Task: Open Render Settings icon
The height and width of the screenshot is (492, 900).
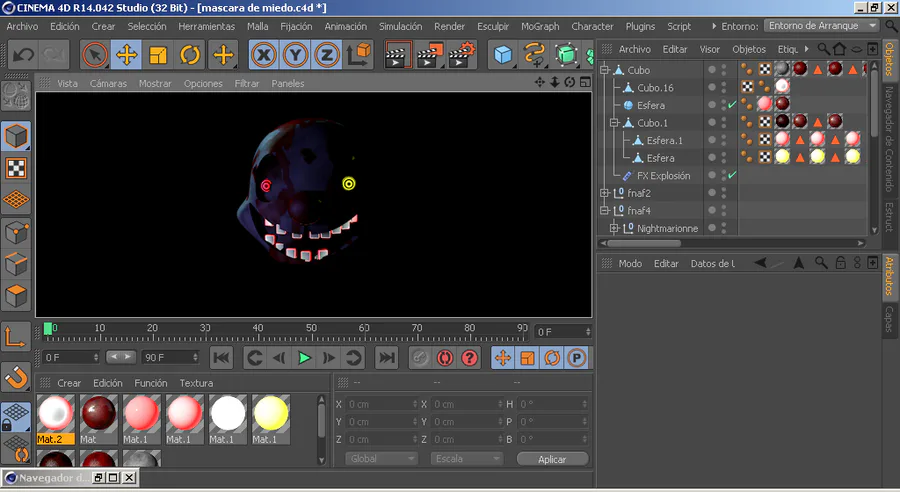Action: [461, 55]
